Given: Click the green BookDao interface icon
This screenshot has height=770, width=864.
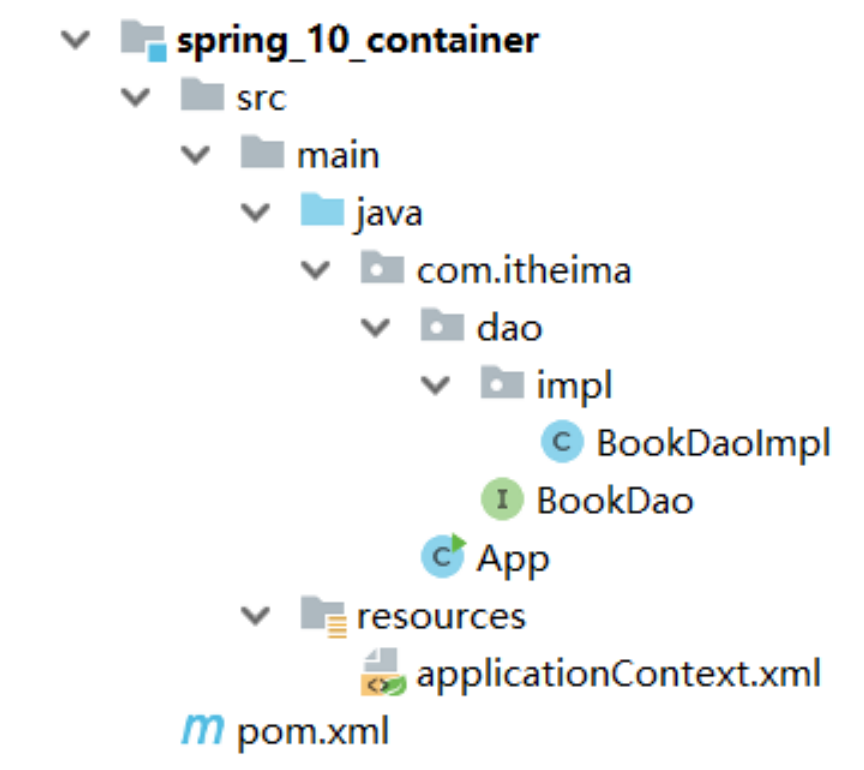Looking at the screenshot, I should [502, 499].
